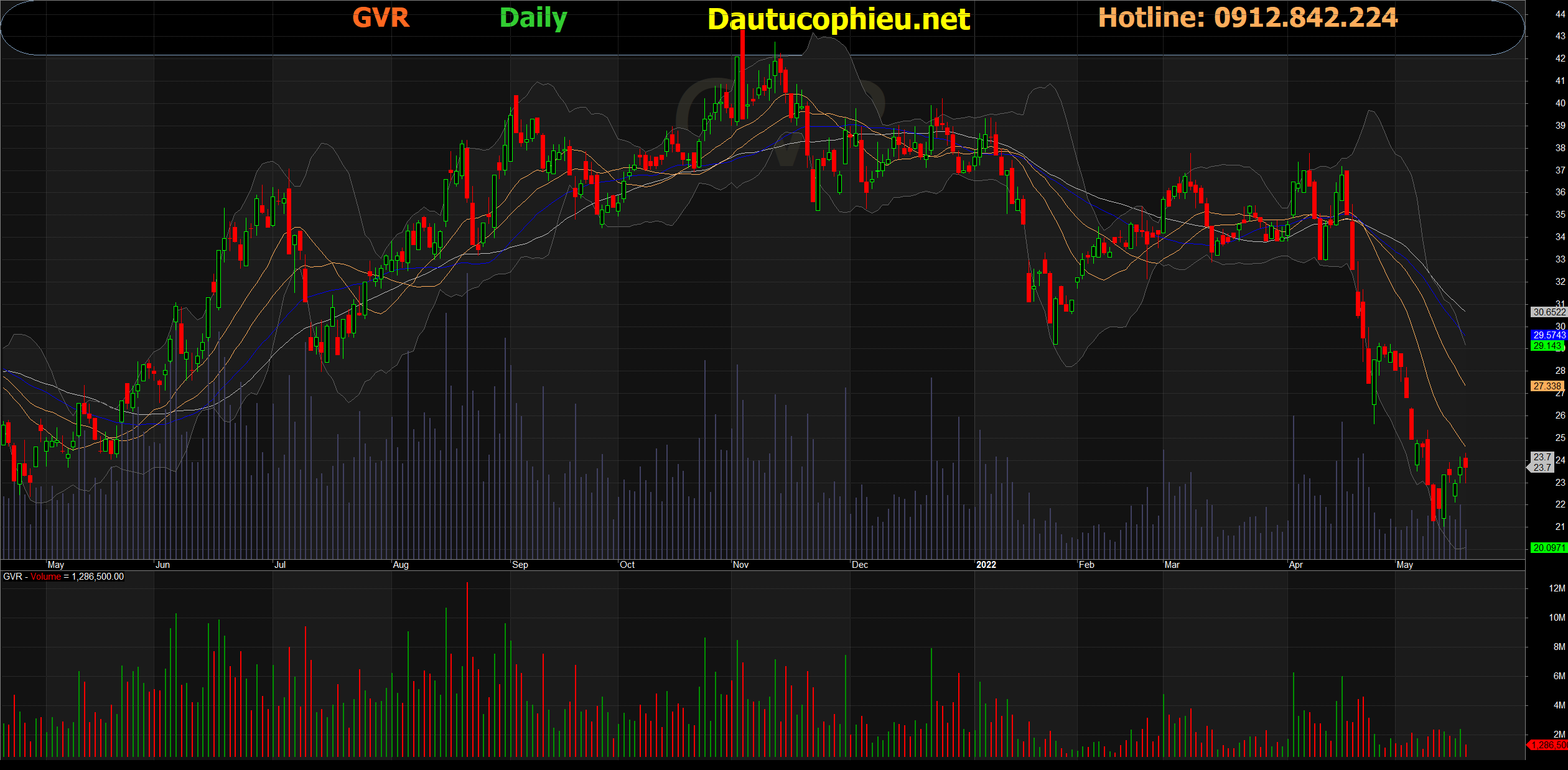
Task: Open the Dautucophieu.net link
Action: 838,19
